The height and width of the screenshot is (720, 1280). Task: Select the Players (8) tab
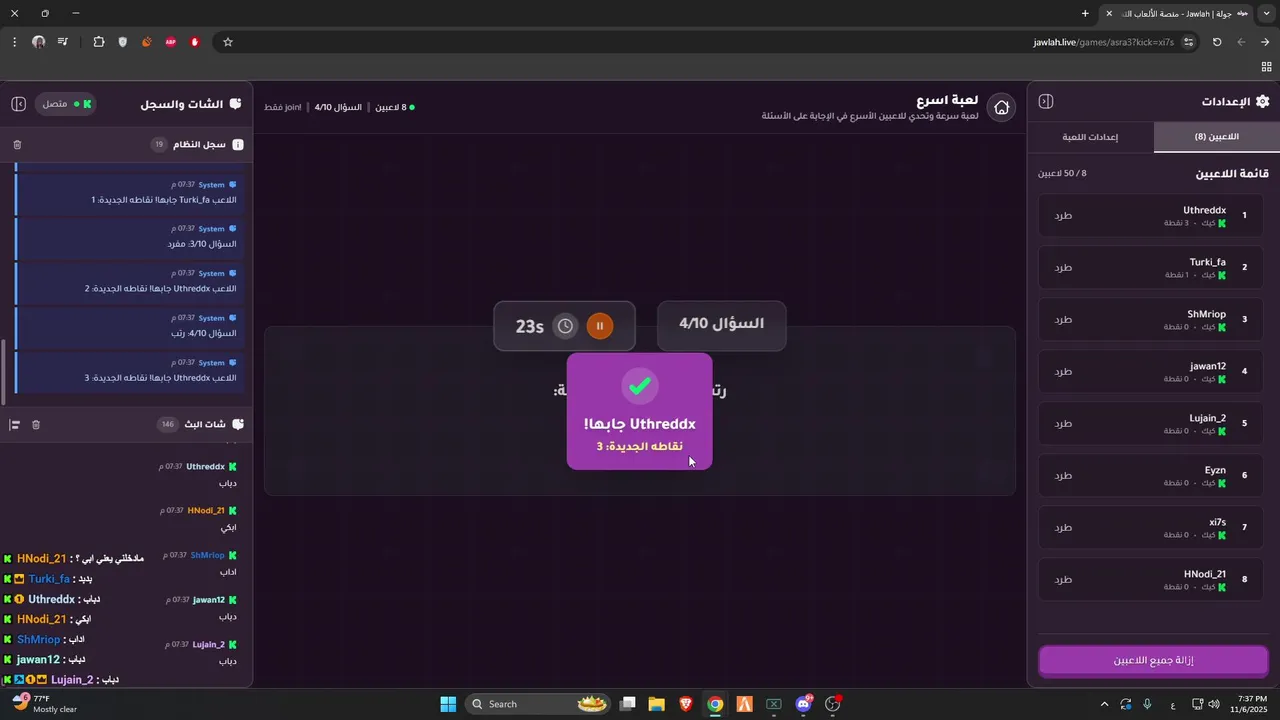tap(1216, 137)
